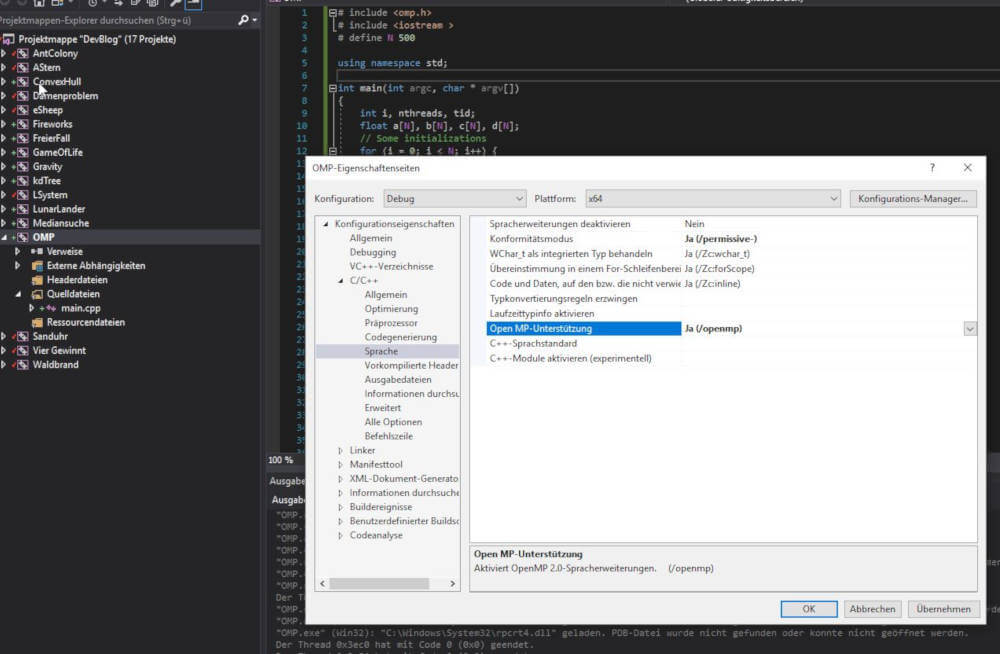Open the Plattform dropdown showing x64
Image resolution: width=1000 pixels, height=654 pixels.
point(714,199)
